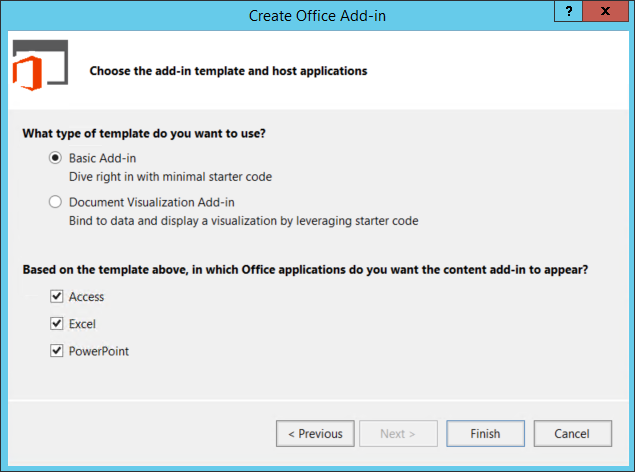Close the dialog with the X button
Image resolution: width=635 pixels, height=472 pixels.
[605, 11]
